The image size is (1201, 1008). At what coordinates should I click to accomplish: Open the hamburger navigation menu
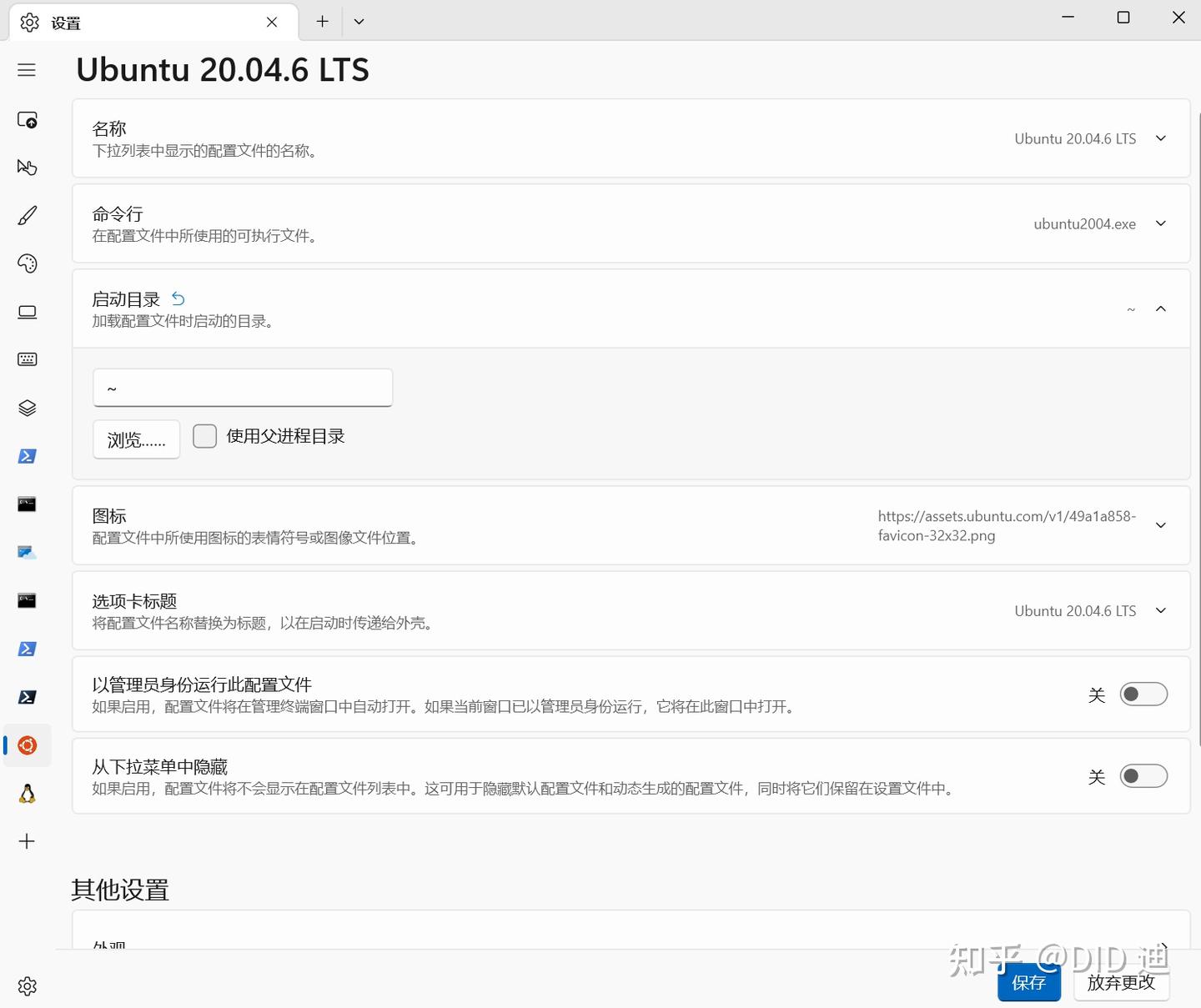(x=27, y=70)
